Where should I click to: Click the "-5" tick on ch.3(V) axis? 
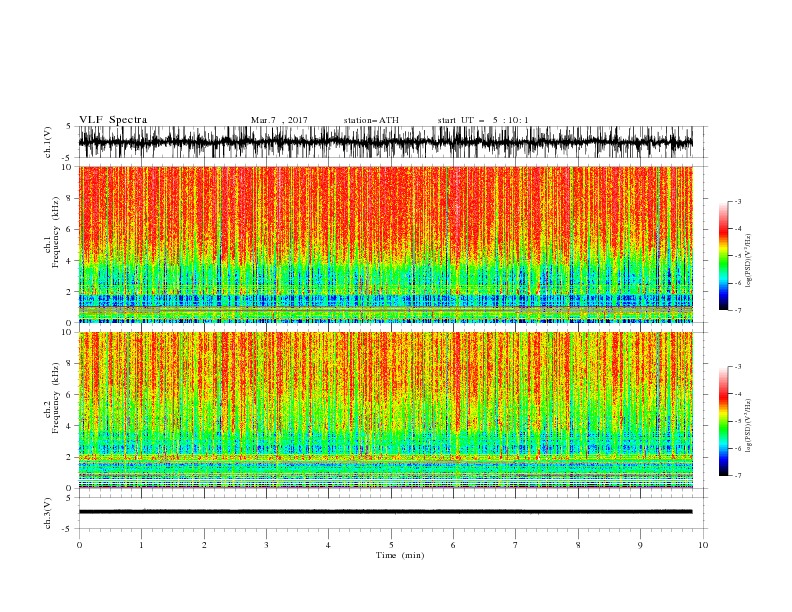(x=68, y=529)
